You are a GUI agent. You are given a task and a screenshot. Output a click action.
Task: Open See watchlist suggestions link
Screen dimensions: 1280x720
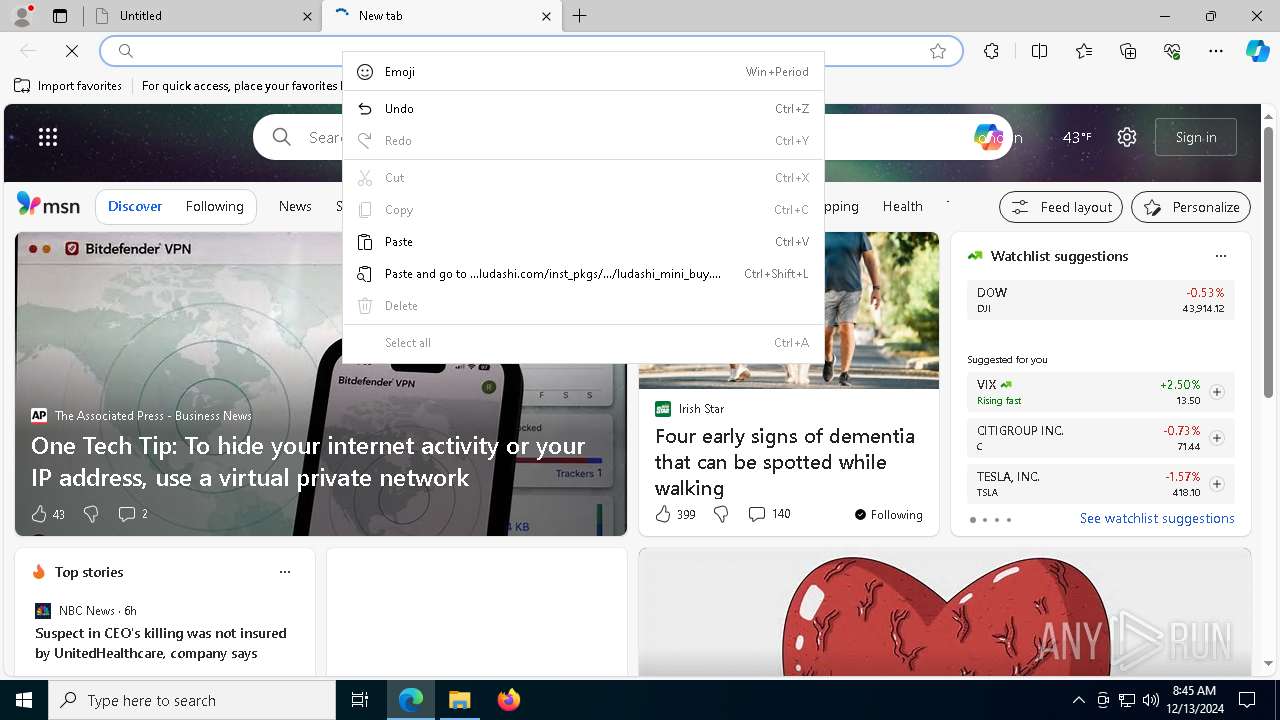(1157, 518)
